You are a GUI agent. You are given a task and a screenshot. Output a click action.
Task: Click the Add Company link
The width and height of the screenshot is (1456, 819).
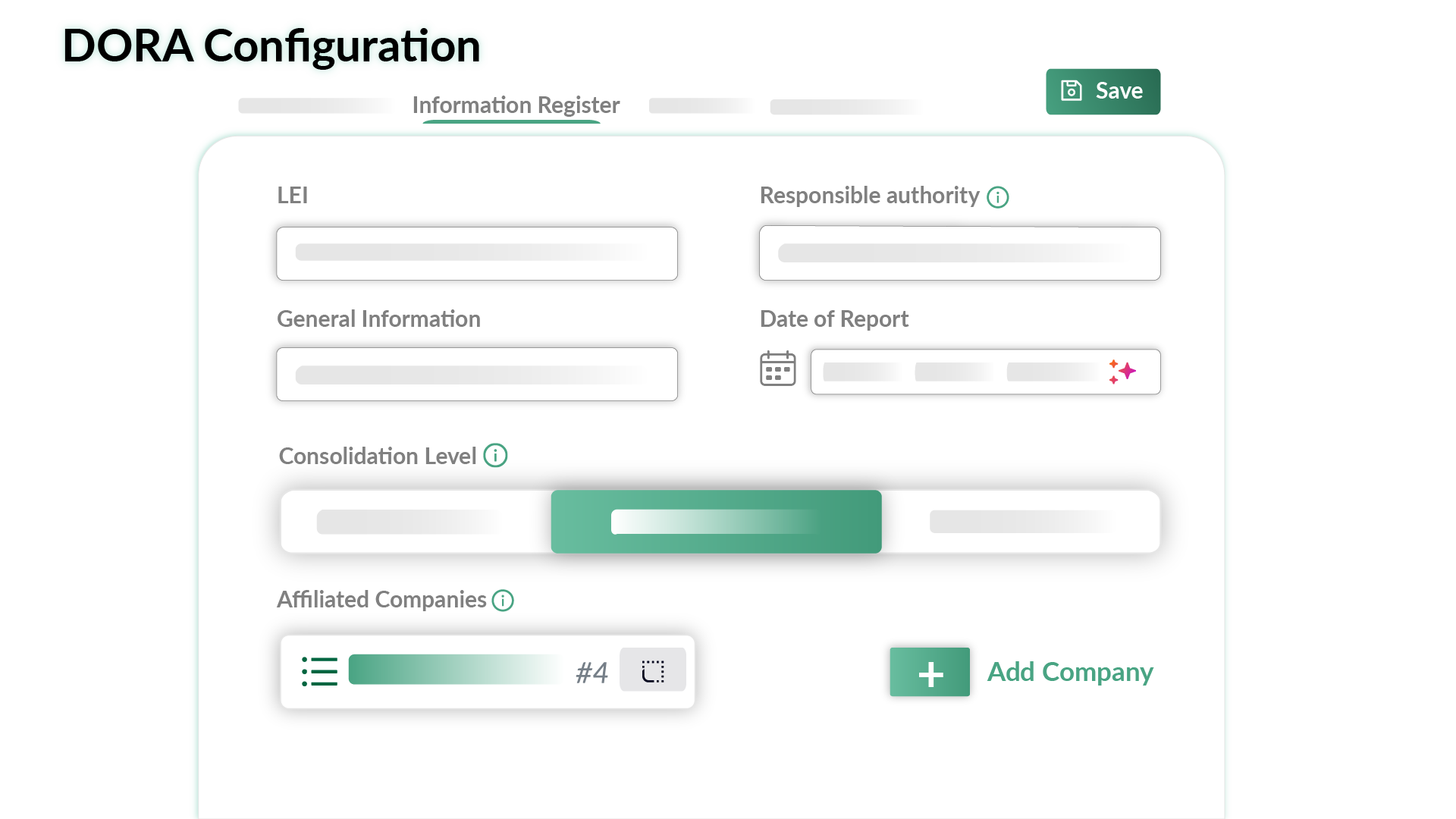(1069, 672)
